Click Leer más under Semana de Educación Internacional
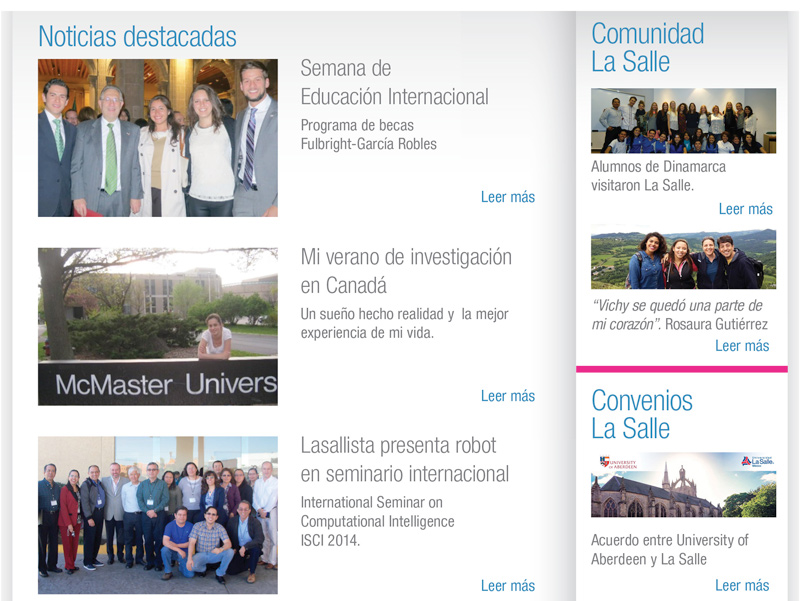 508,197
